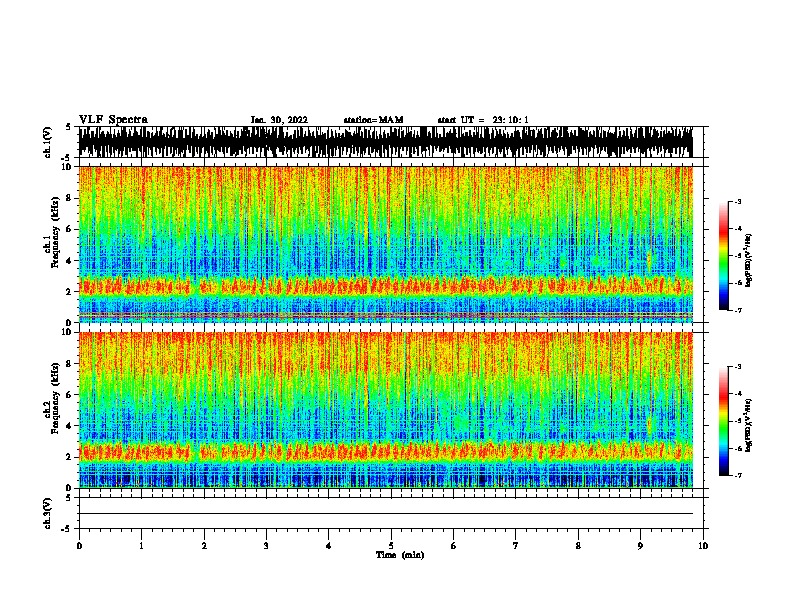Click time axis tick label "2"
Viewport: 792px width, 612px height.
click(x=204, y=546)
